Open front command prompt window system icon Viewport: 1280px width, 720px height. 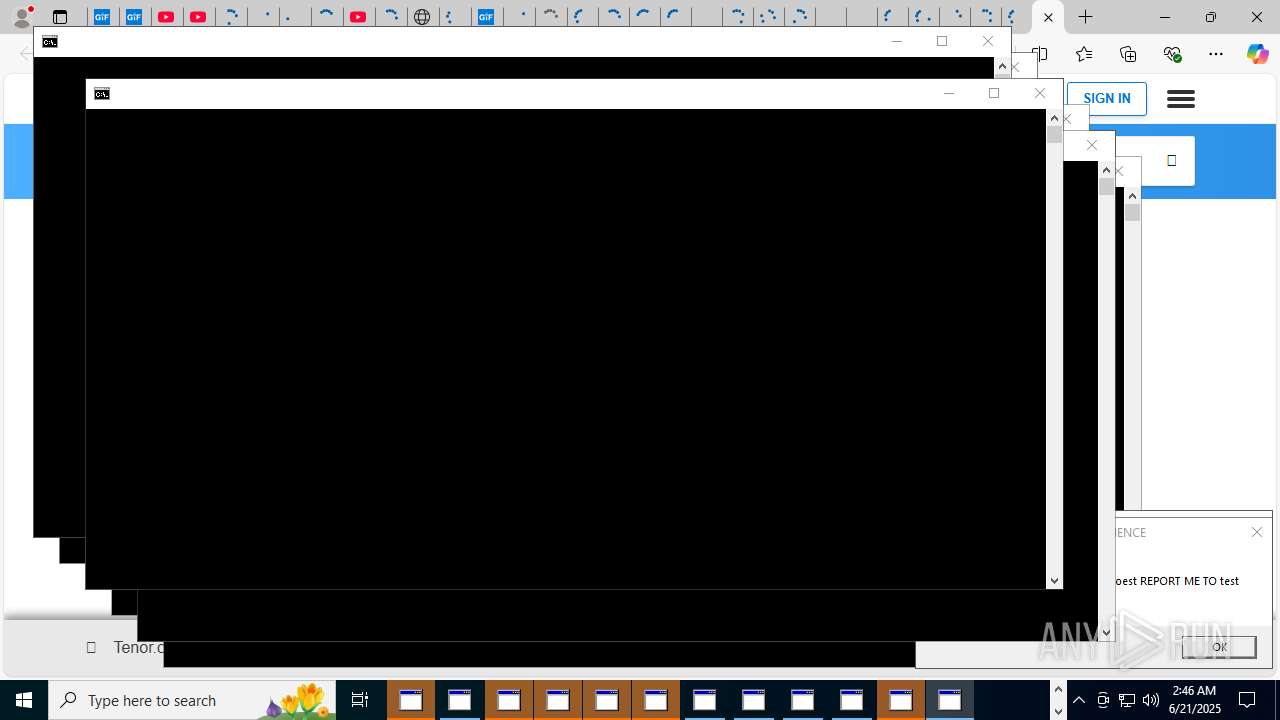pyautogui.click(x=102, y=94)
